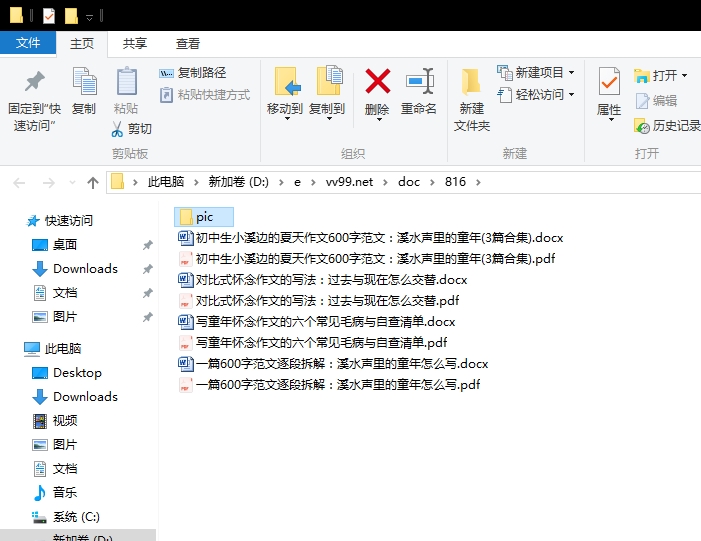The height and width of the screenshot is (541, 701).
Task: Open 音乐 in navigation pane
Action: tap(55, 492)
